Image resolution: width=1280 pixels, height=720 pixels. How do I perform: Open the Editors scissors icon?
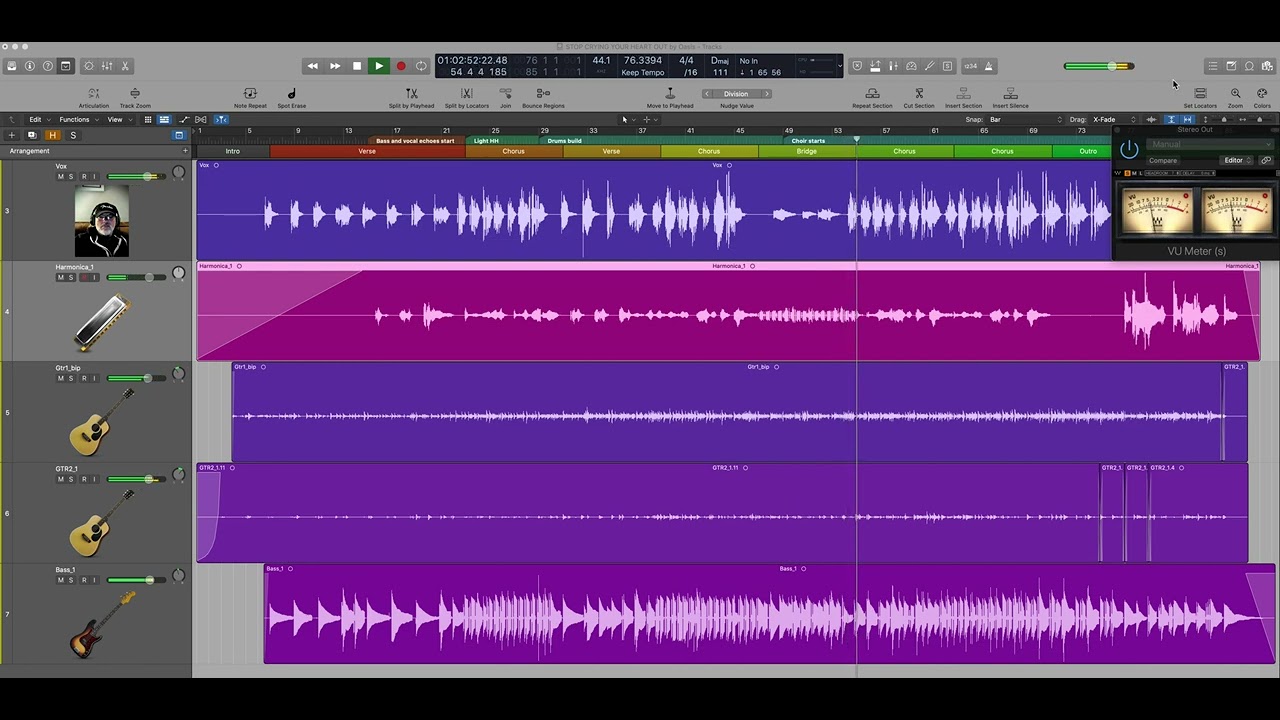click(x=125, y=66)
